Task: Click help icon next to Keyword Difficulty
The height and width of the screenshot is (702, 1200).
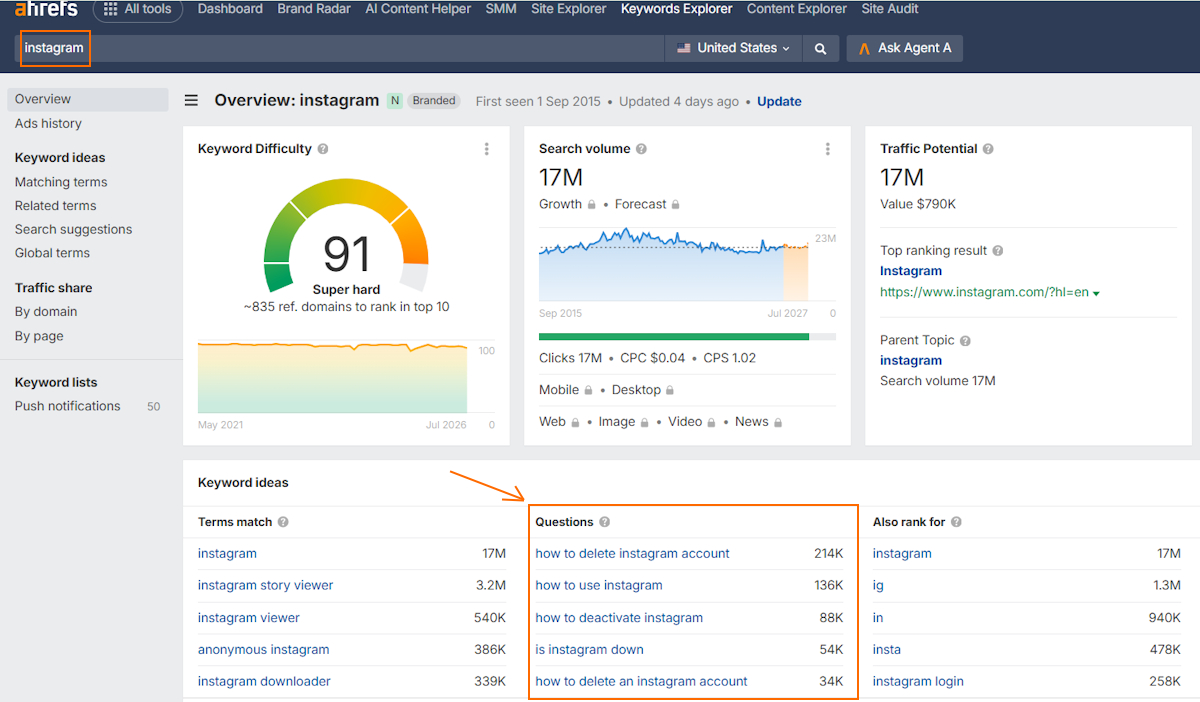Action: coord(323,149)
